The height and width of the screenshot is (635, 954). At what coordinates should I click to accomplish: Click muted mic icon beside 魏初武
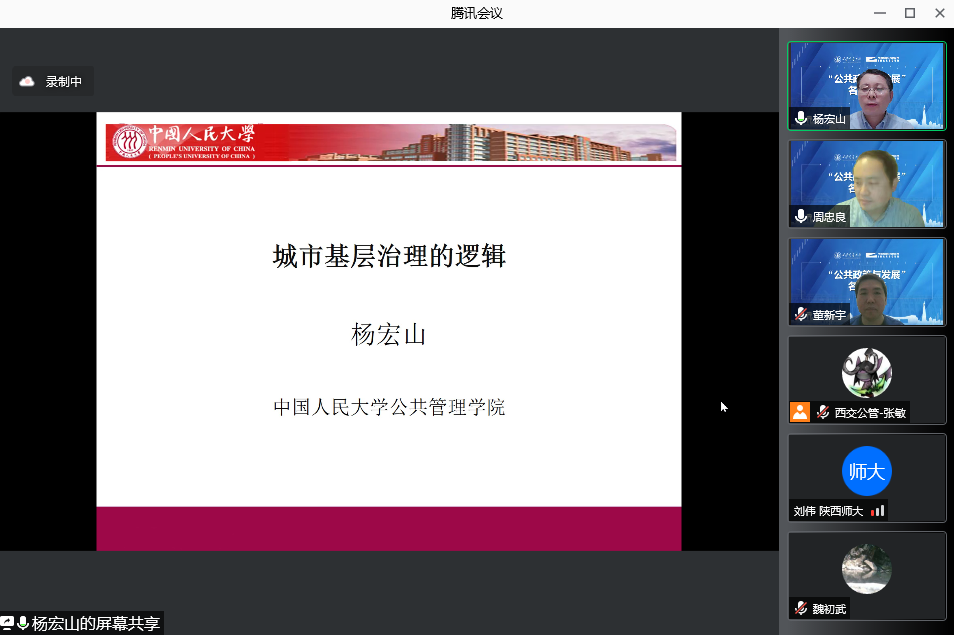801,608
